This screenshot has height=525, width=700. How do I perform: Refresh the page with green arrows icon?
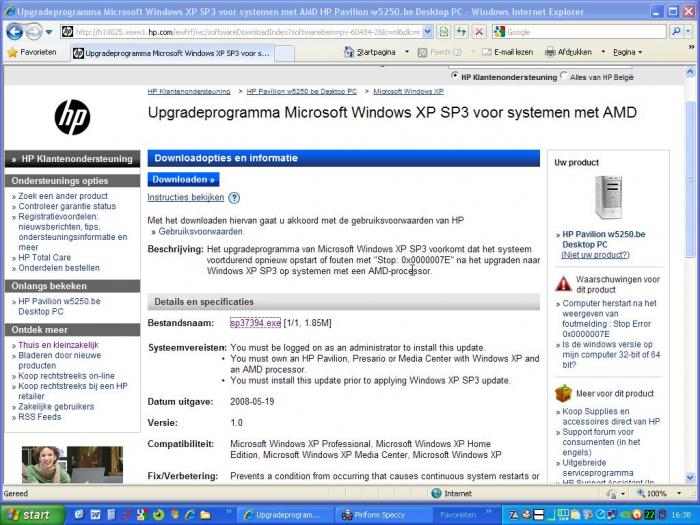[461, 32]
